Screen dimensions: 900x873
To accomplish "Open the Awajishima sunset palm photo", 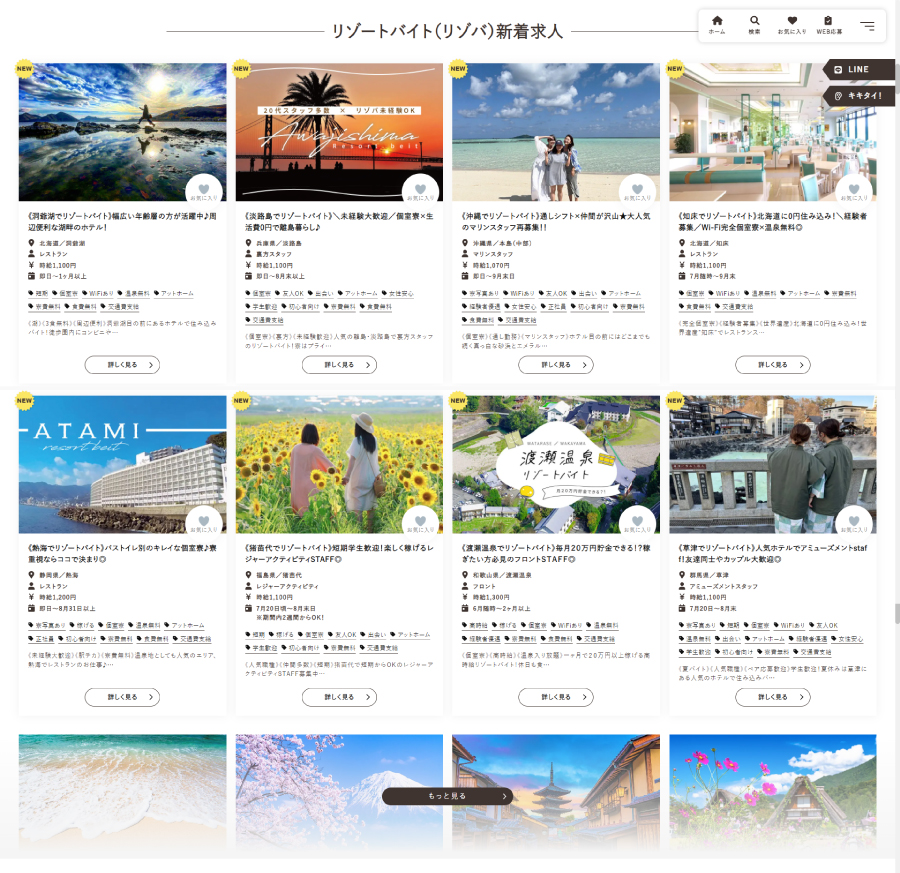I will pos(339,132).
